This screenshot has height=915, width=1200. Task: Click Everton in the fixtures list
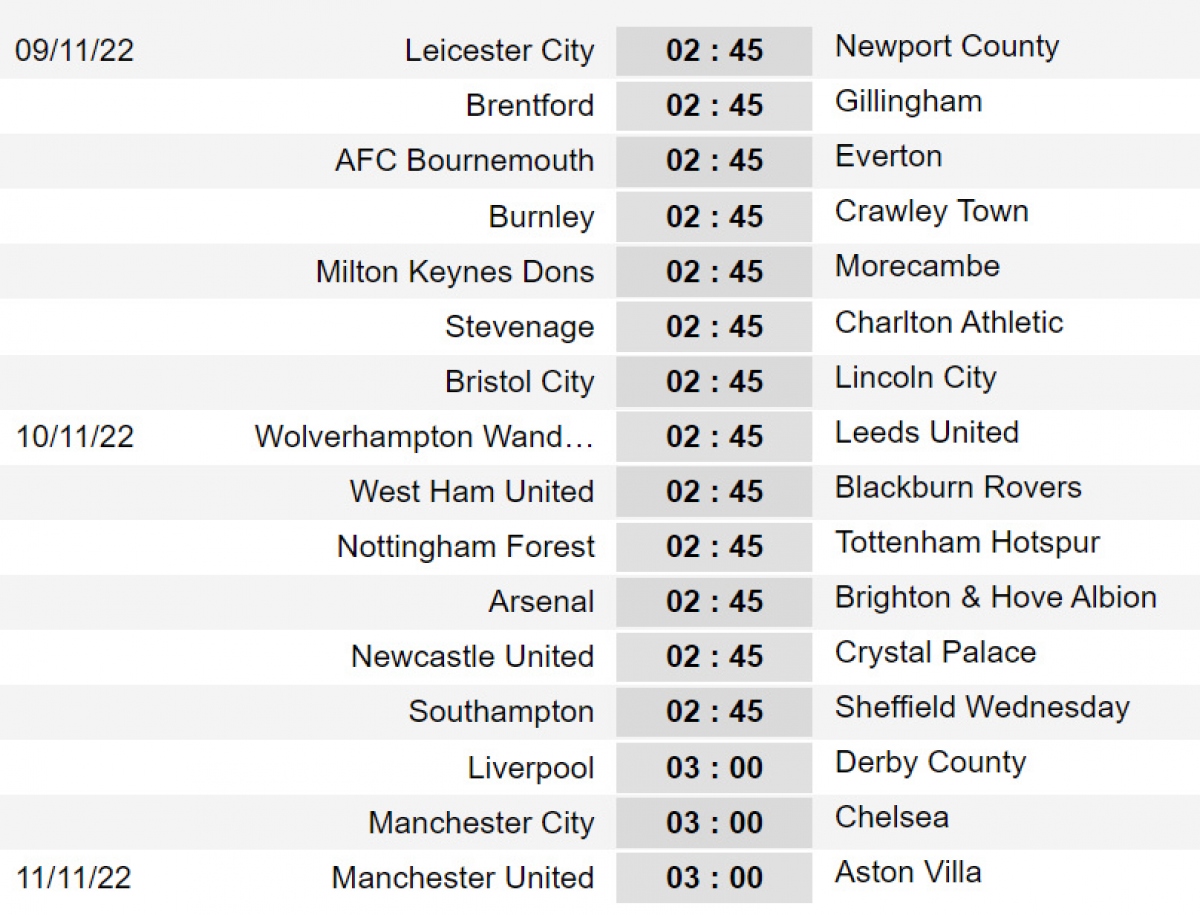click(888, 157)
